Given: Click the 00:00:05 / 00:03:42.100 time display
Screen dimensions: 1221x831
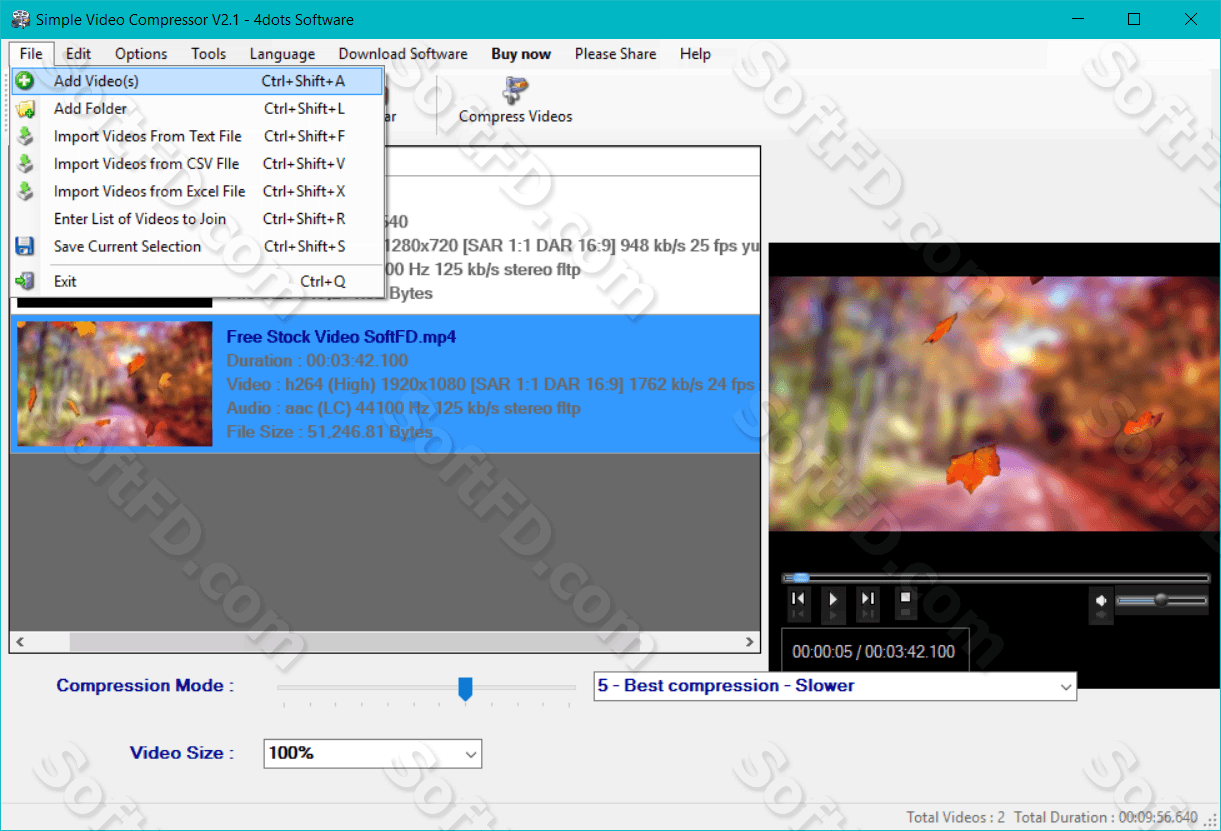Looking at the screenshot, I should click(x=874, y=651).
